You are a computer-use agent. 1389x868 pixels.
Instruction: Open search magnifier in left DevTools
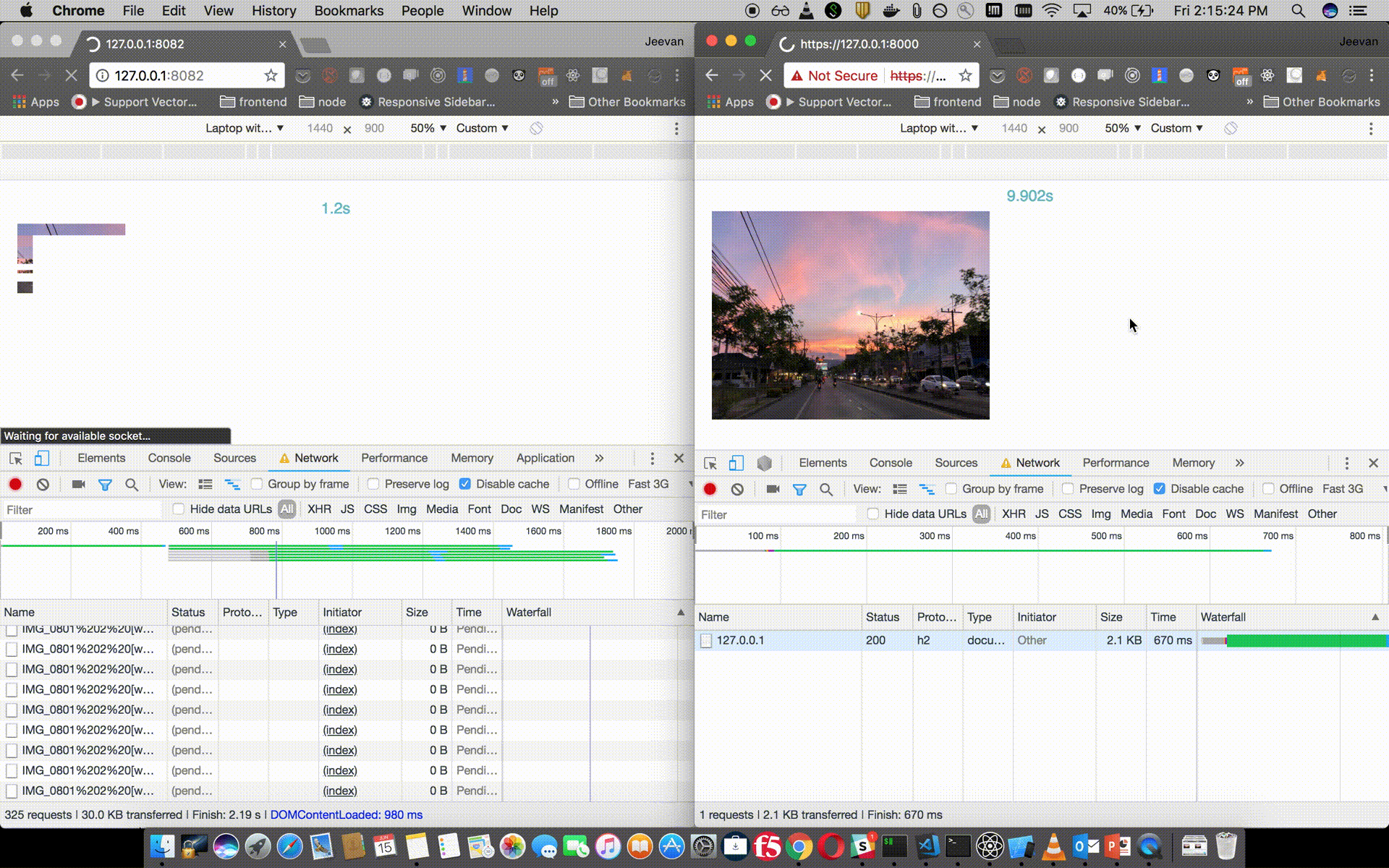click(x=132, y=485)
